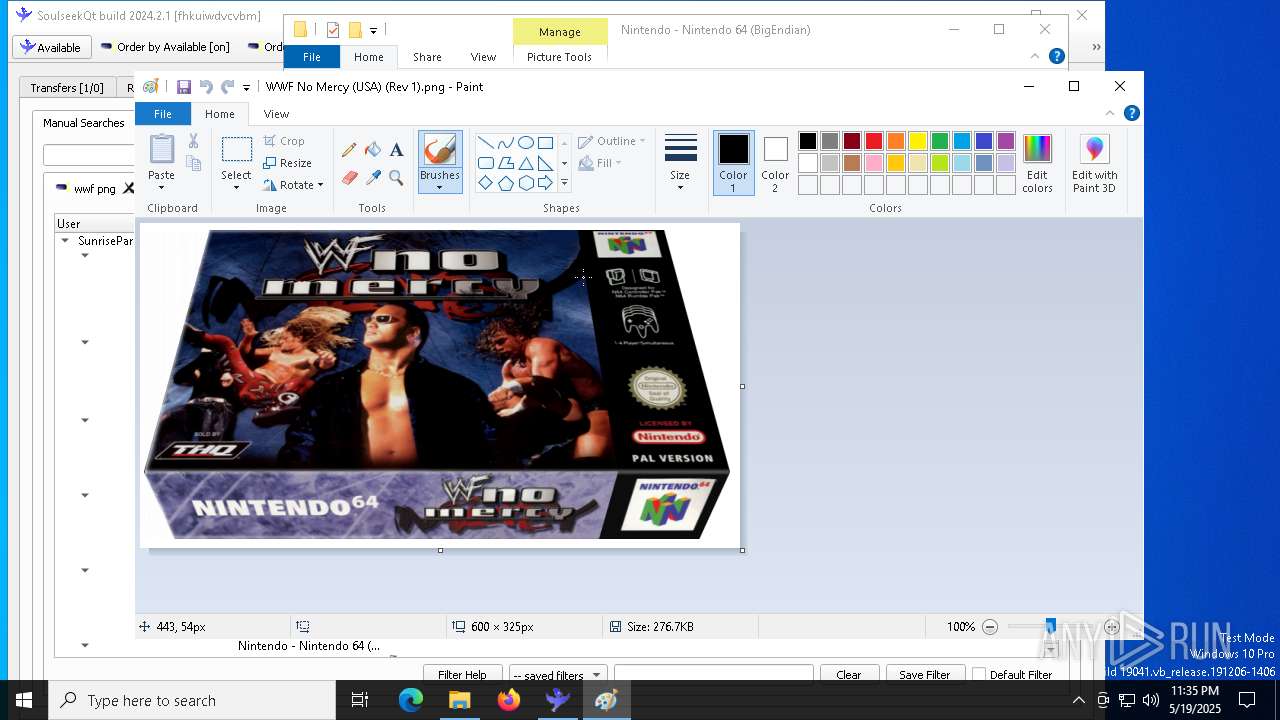
Task: Open the Select dropdown arrow
Action: point(236,187)
